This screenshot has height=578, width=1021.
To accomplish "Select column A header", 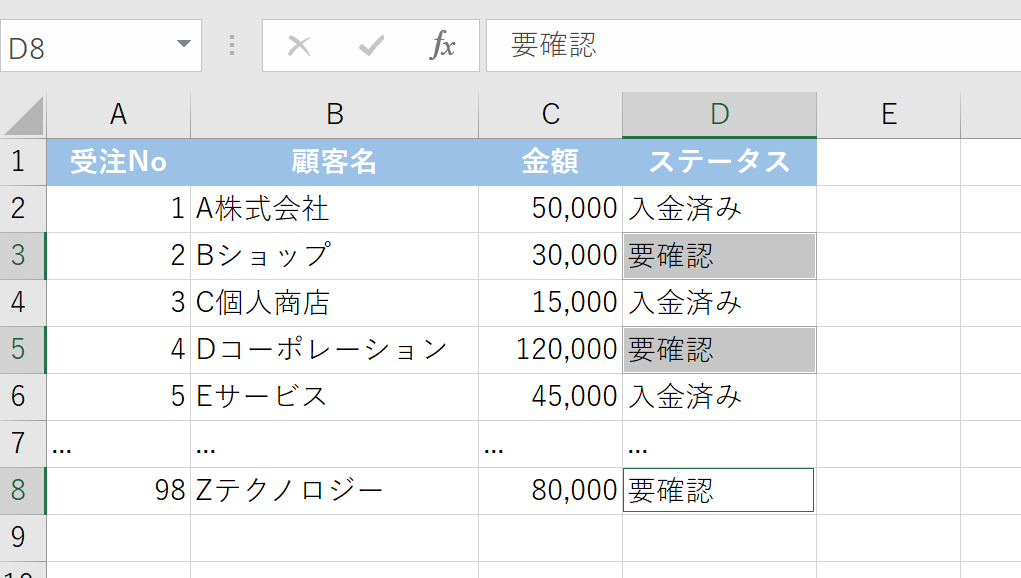I will [x=118, y=115].
